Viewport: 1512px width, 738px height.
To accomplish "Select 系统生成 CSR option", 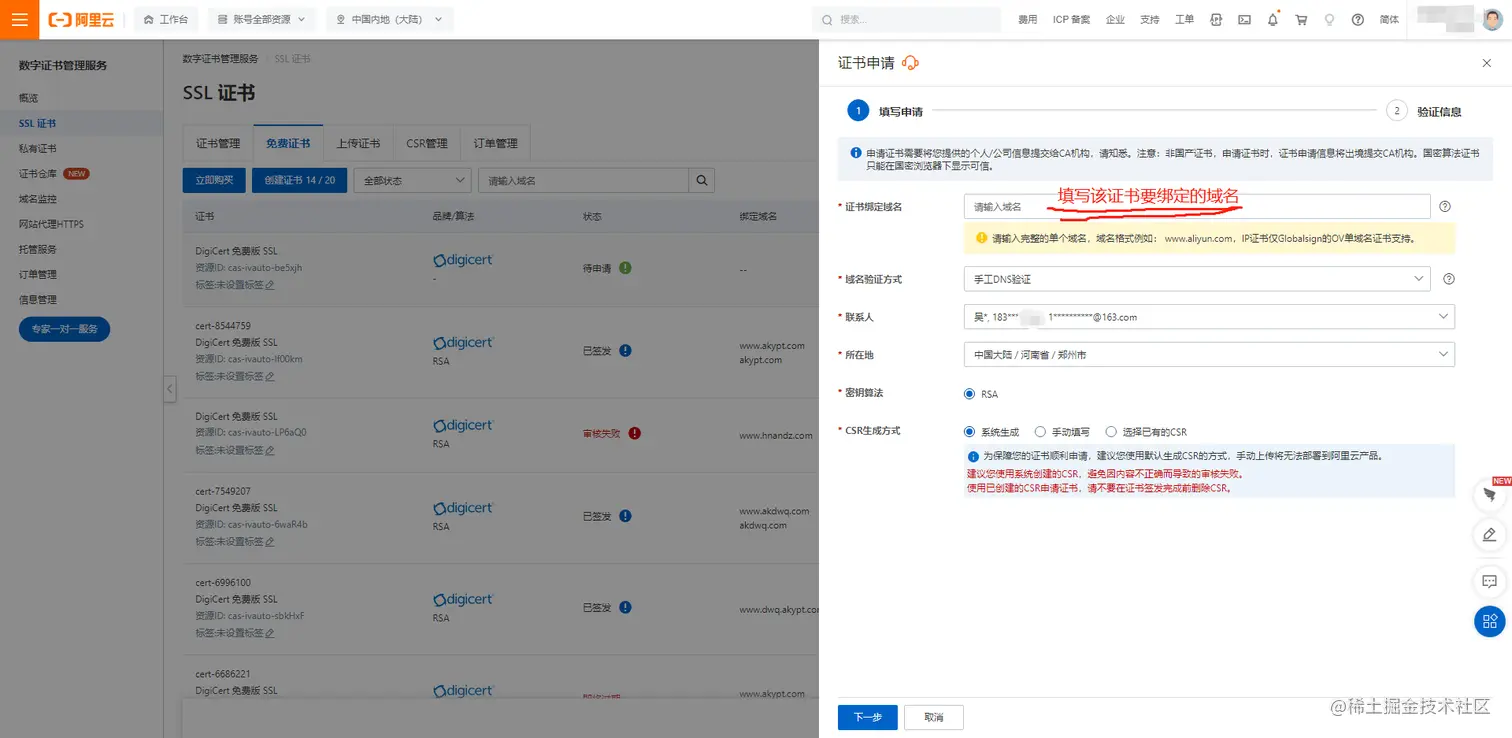I will (x=969, y=432).
